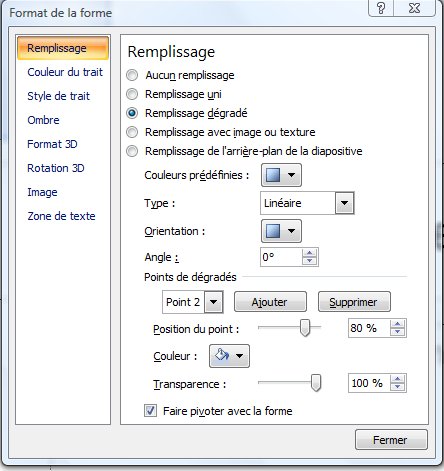Screen dimensions: 444x471
Task: Close the Format de la forme dialog
Action: point(391,440)
